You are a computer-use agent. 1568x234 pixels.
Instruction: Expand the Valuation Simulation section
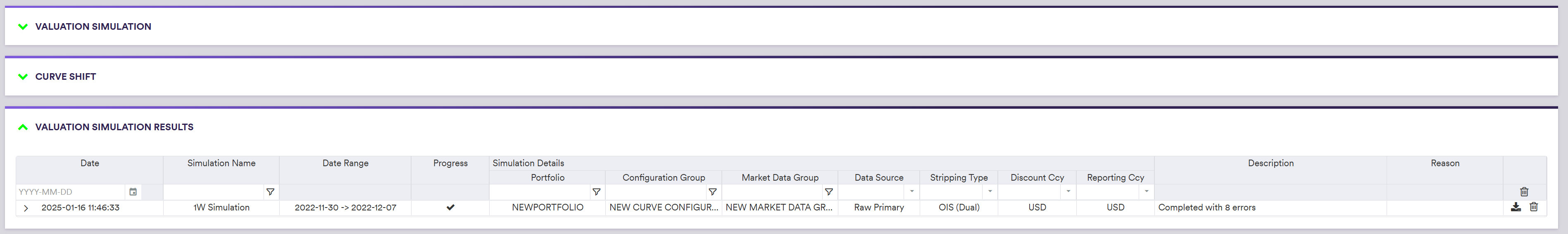click(x=23, y=27)
